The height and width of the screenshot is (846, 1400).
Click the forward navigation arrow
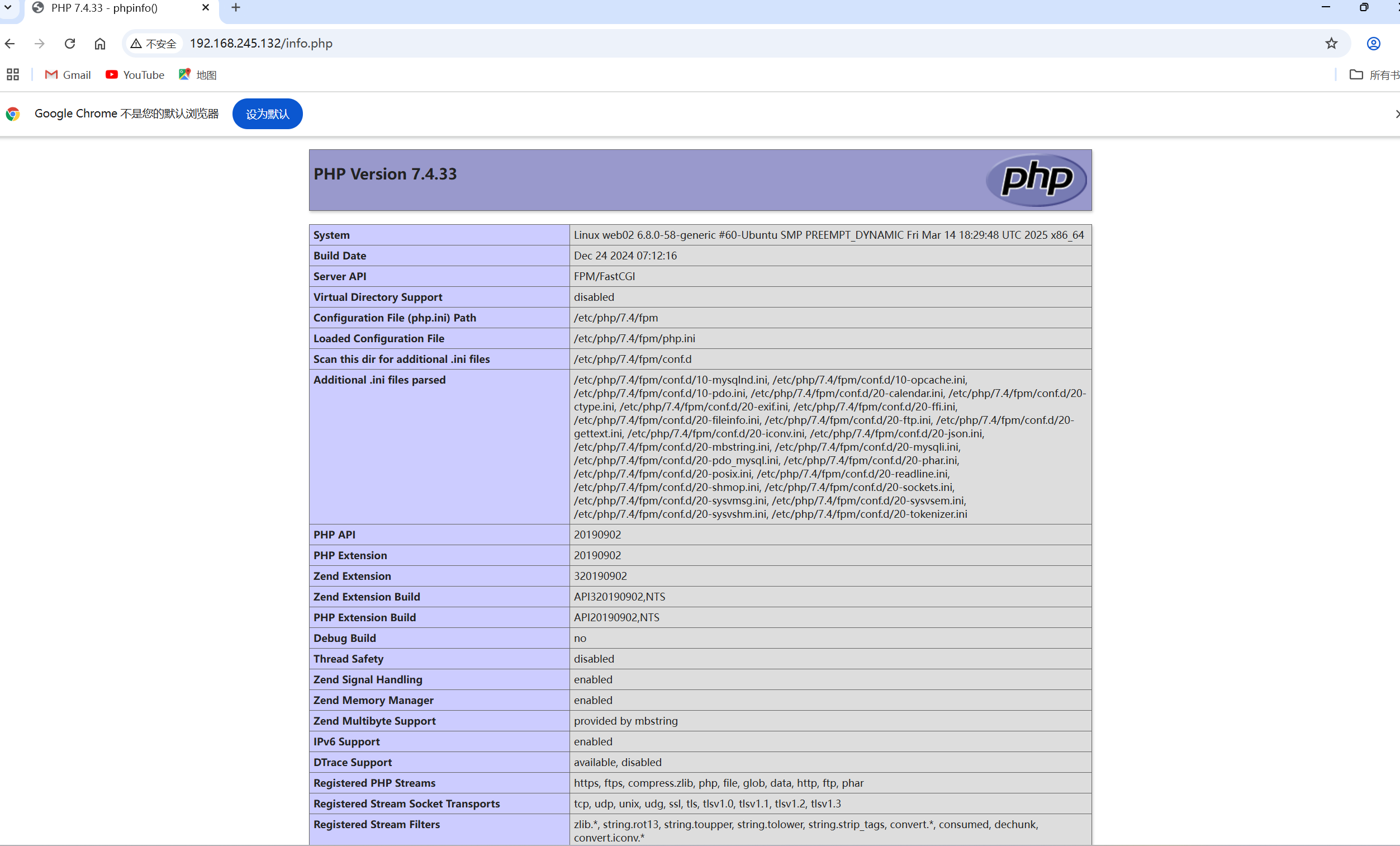click(x=39, y=43)
